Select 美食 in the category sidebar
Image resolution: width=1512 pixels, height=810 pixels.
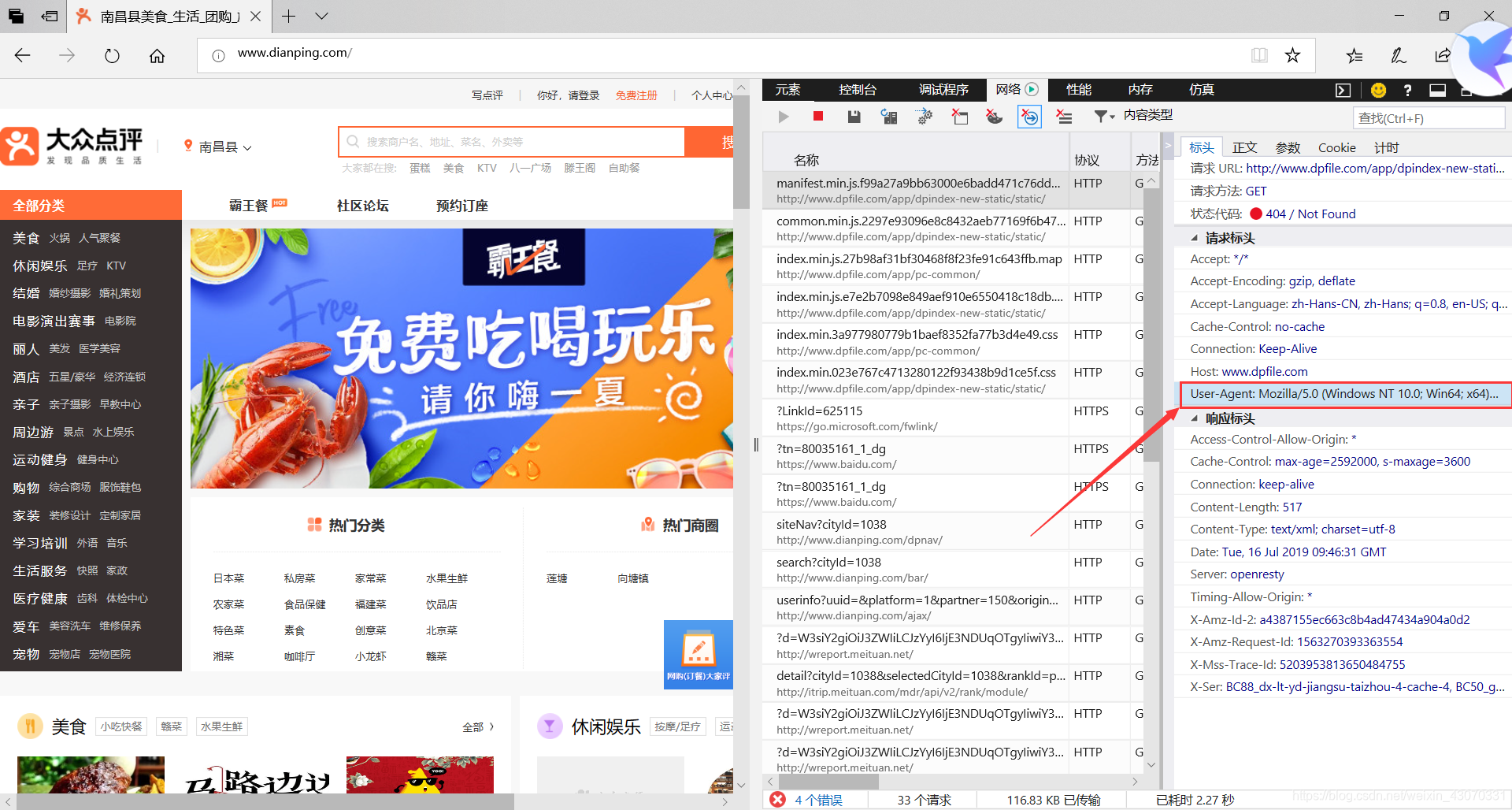[x=26, y=238]
